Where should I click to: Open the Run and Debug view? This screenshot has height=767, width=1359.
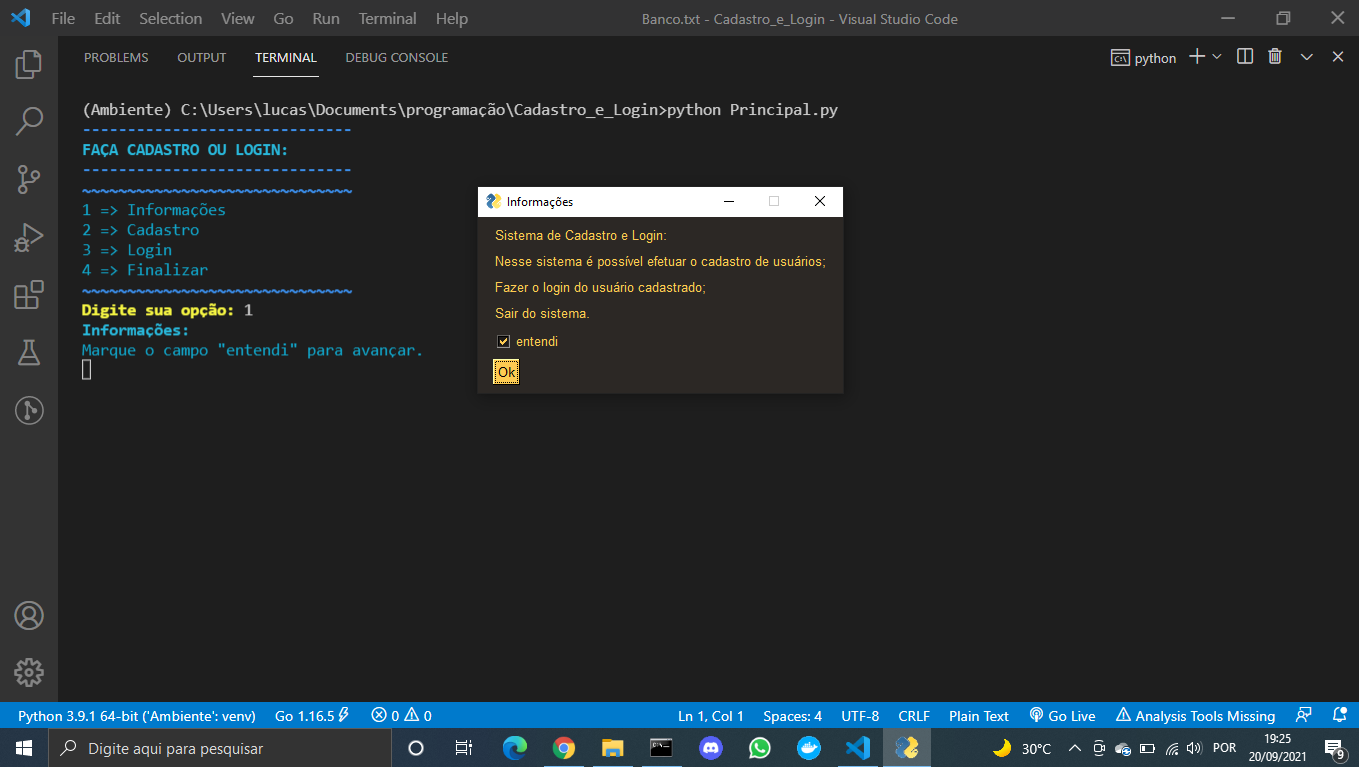tap(29, 237)
